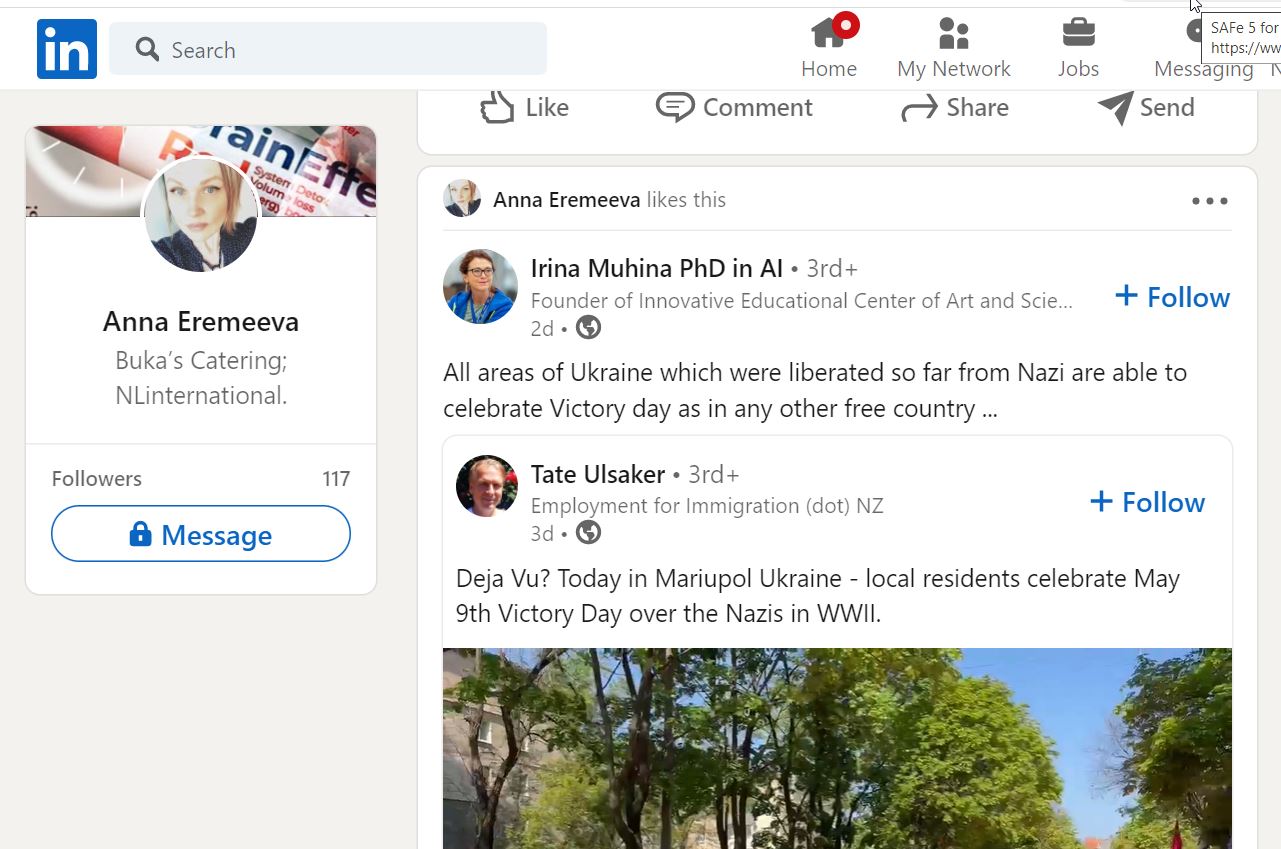
Task: View the Followers count 117
Action: [x=336, y=479]
